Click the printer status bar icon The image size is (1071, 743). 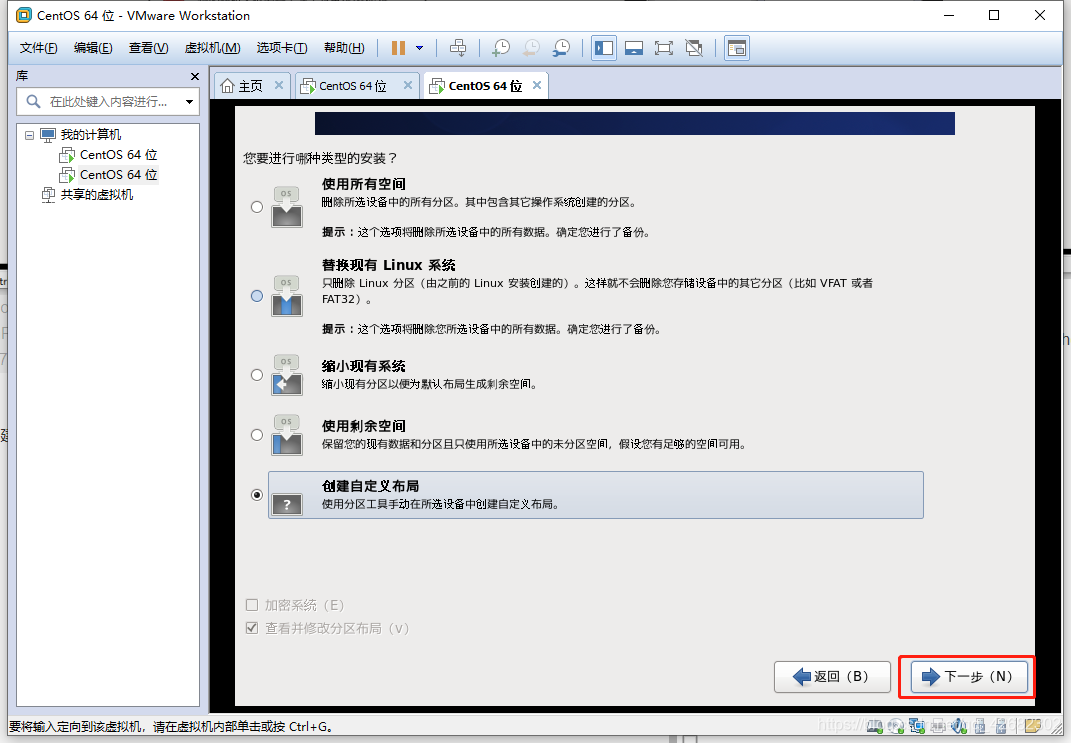pyautogui.click(x=938, y=726)
